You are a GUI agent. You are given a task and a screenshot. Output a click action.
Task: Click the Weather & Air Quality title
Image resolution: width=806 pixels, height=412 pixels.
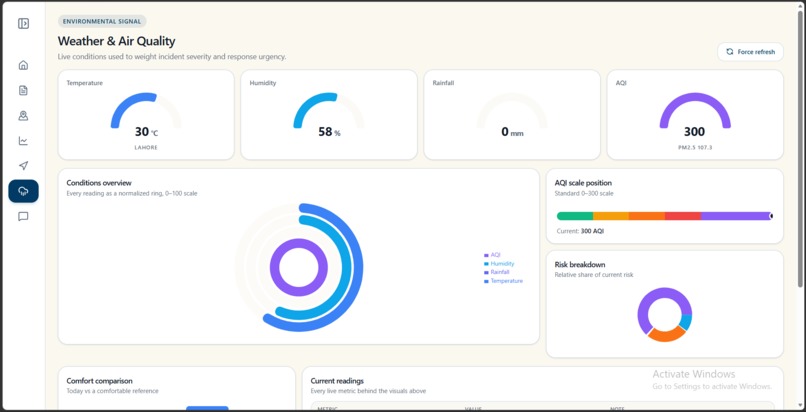tap(116, 41)
